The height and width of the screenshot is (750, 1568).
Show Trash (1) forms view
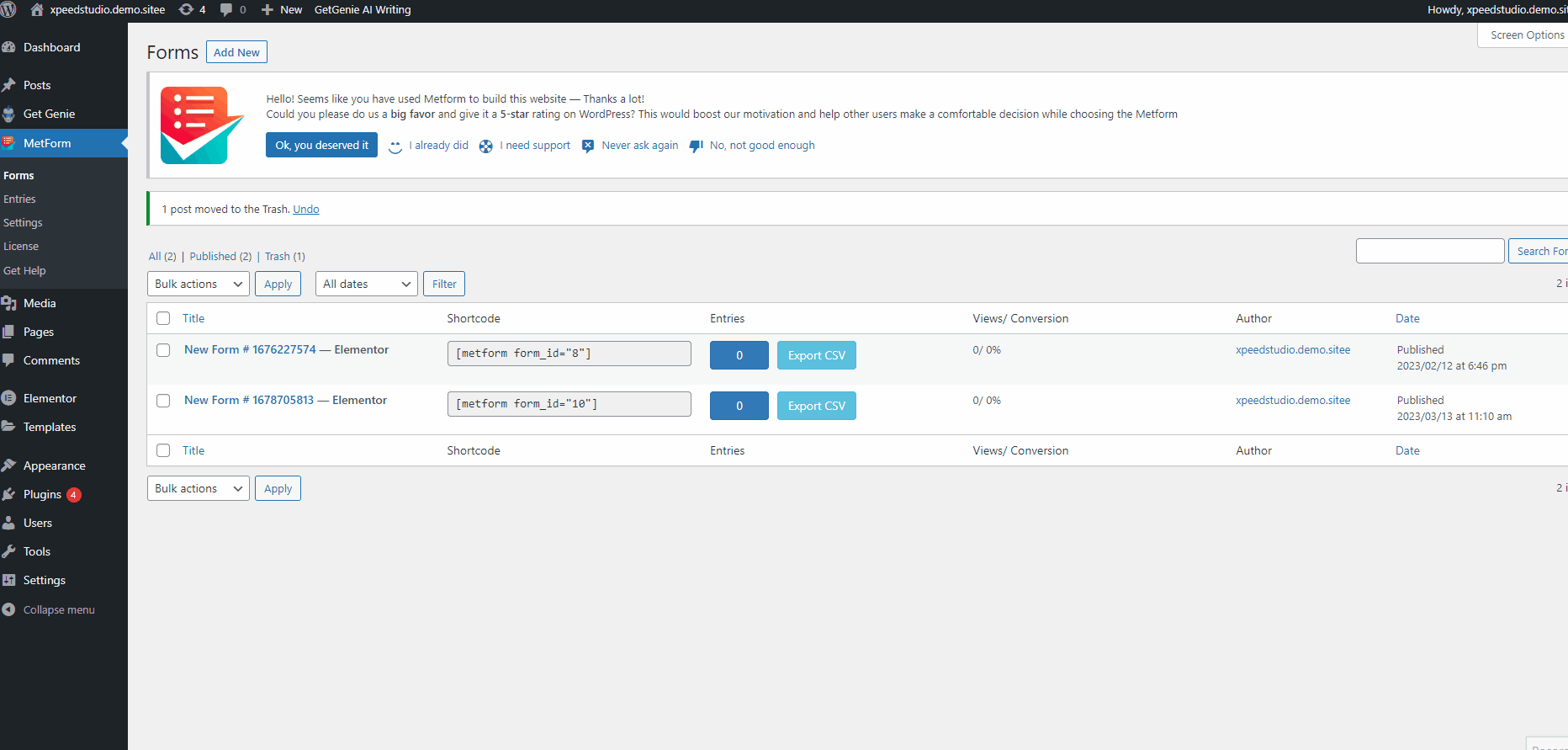(x=285, y=256)
